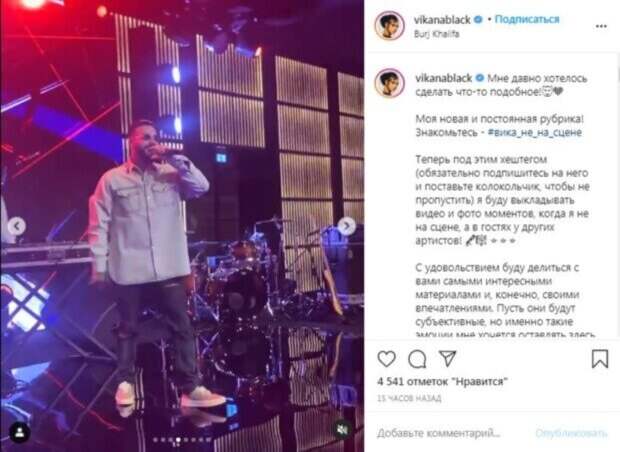Save post with bookmark icon
This screenshot has height=452, width=620.
tap(599, 358)
